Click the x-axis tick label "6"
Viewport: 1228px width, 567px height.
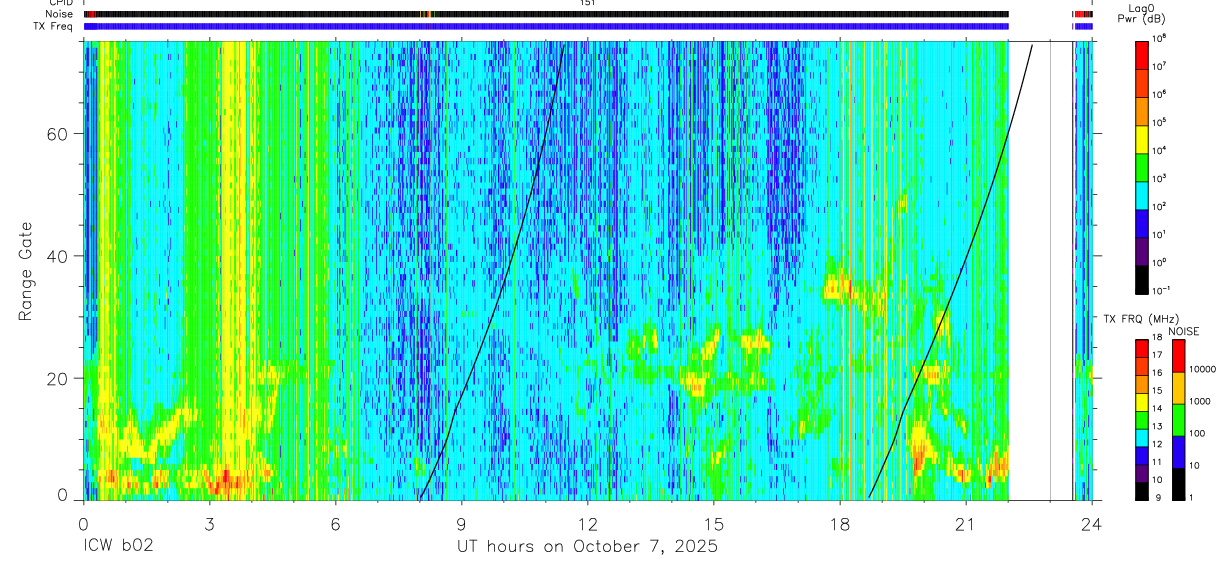(x=335, y=524)
